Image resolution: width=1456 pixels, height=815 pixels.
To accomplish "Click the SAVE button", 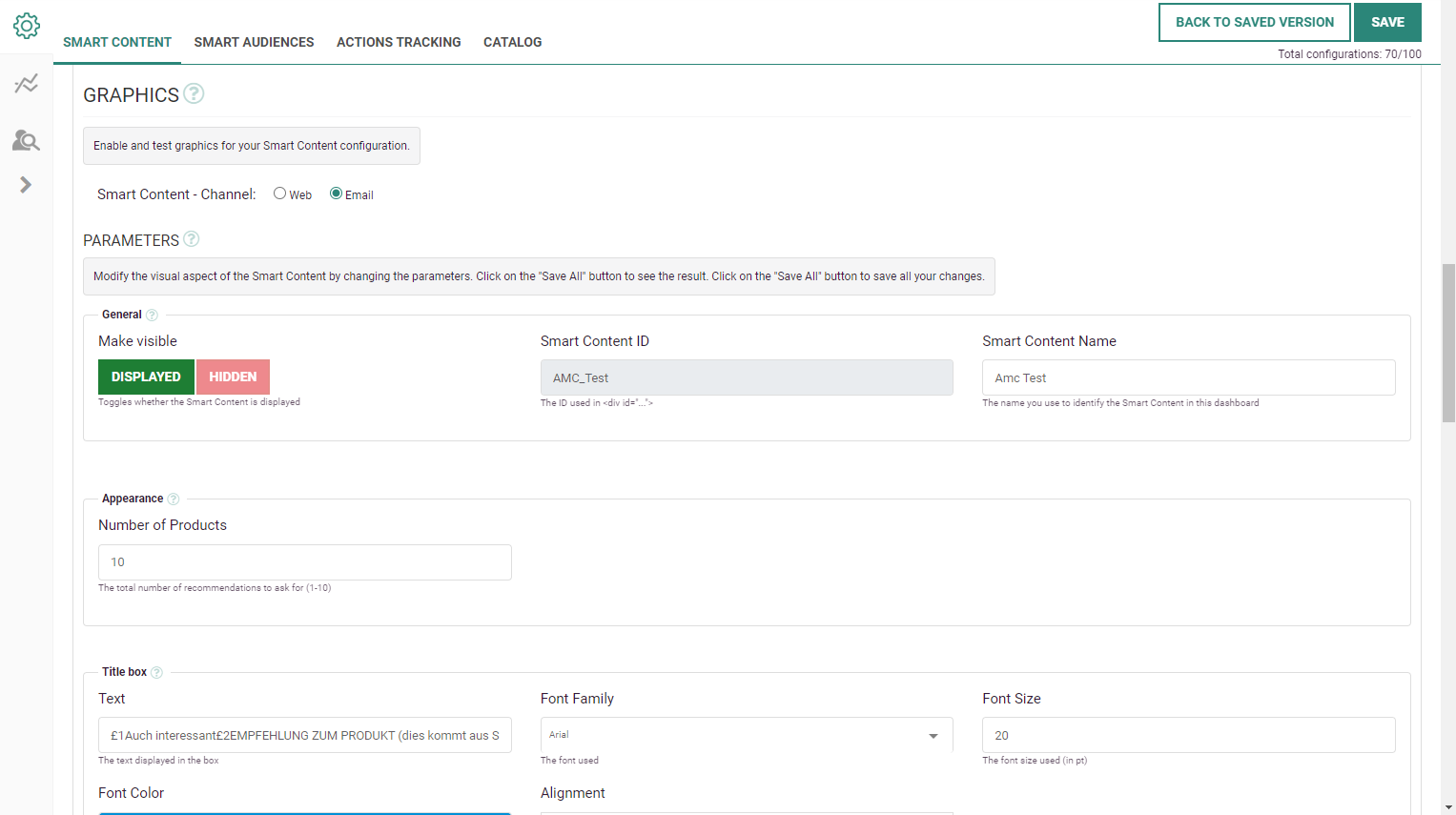I will 1387,22.
